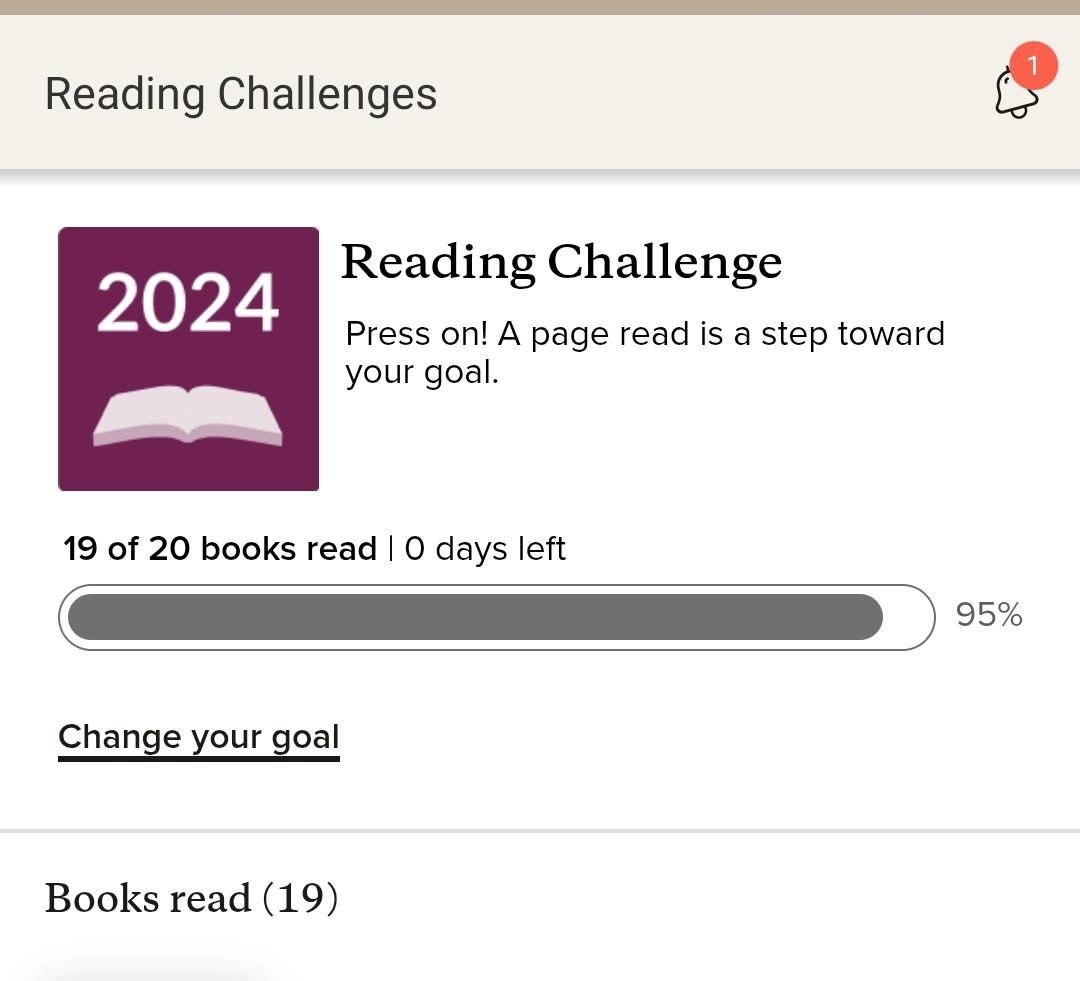Click the Change your goal link

[198, 739]
